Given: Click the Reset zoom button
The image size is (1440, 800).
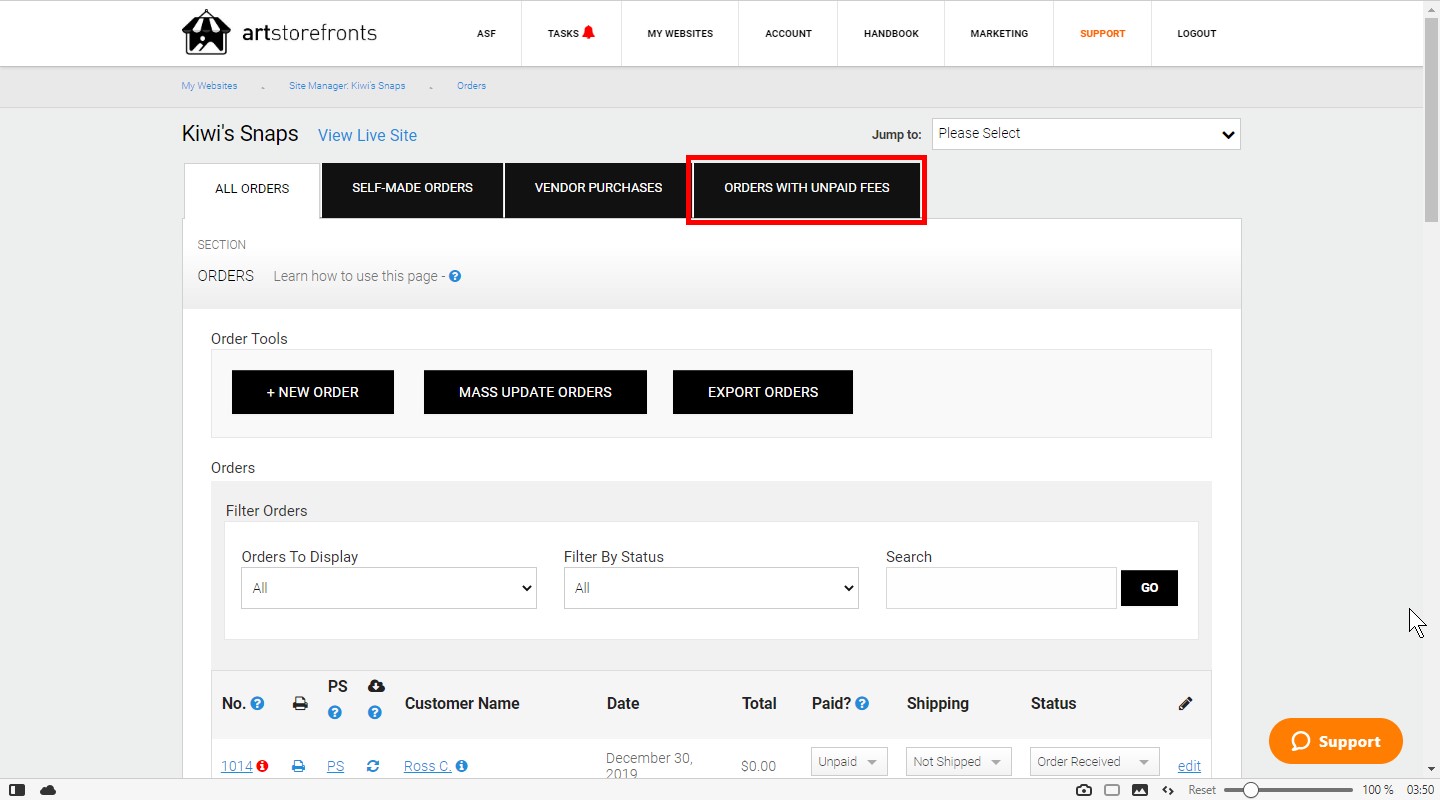Looking at the screenshot, I should 1202,790.
